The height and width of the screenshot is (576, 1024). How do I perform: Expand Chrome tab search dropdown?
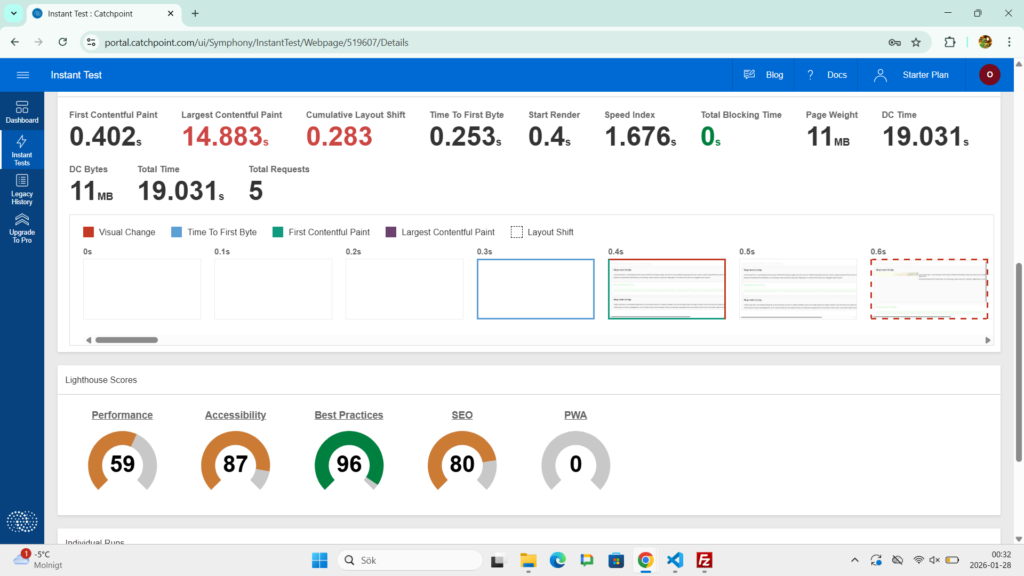tap(14, 13)
